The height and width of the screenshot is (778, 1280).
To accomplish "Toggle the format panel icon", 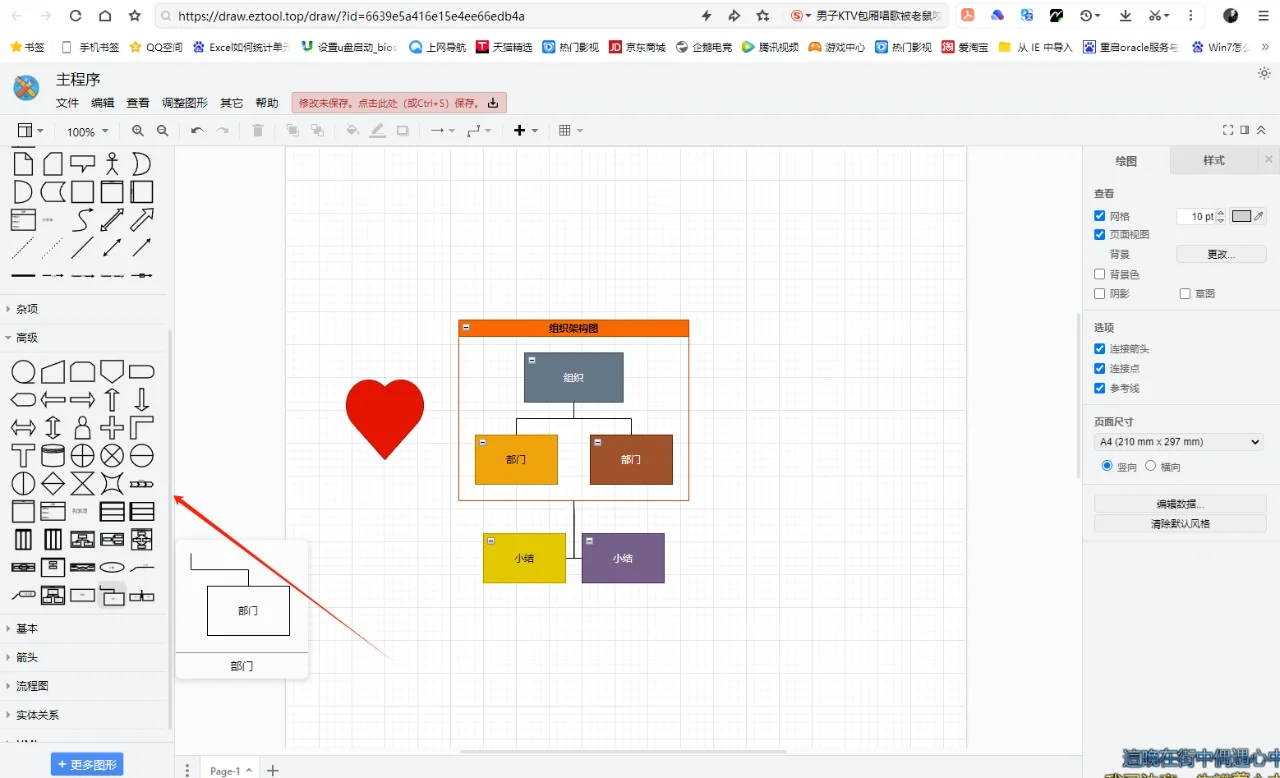I will (x=1245, y=130).
